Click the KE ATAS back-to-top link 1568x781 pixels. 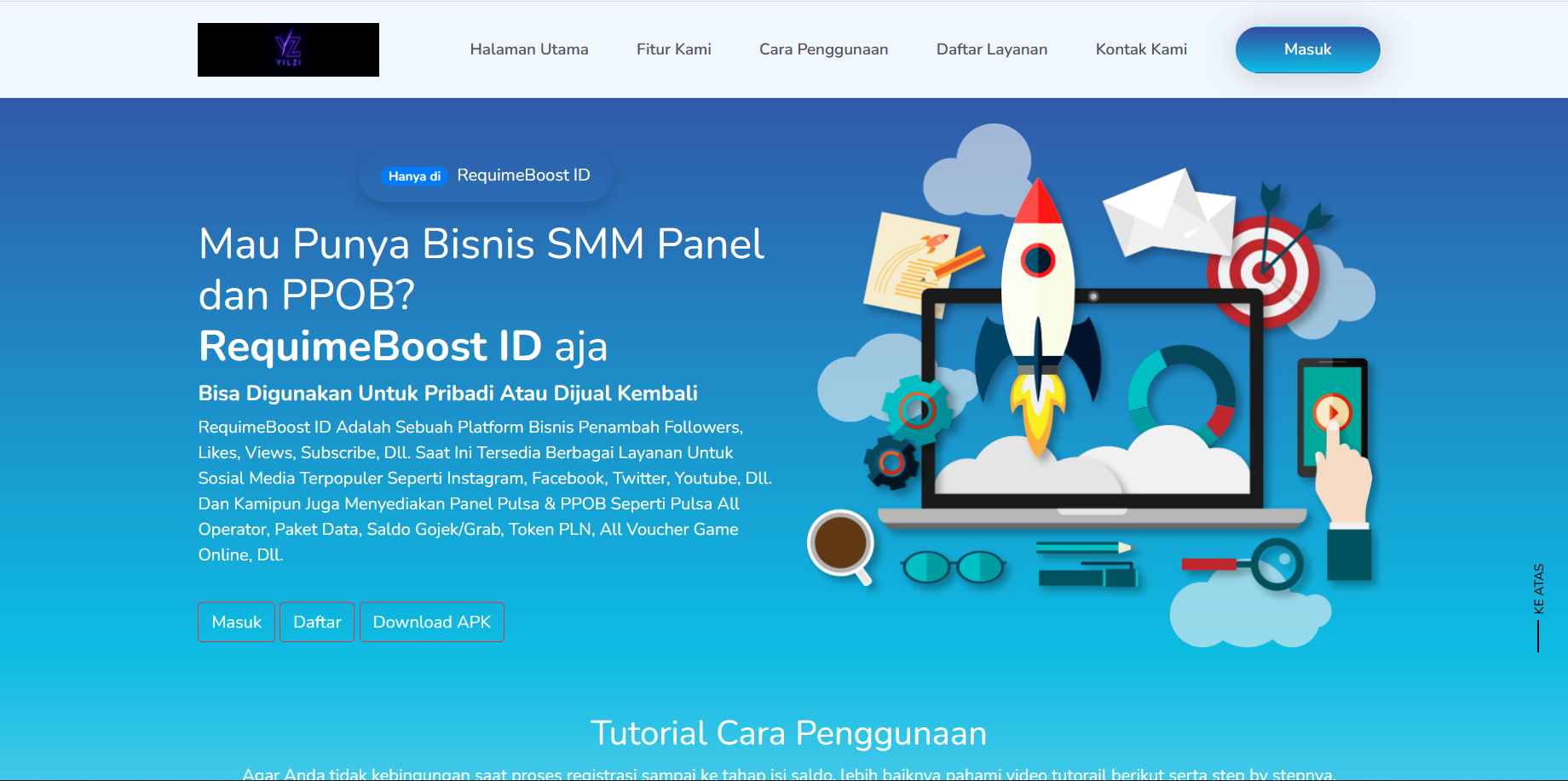click(1538, 606)
